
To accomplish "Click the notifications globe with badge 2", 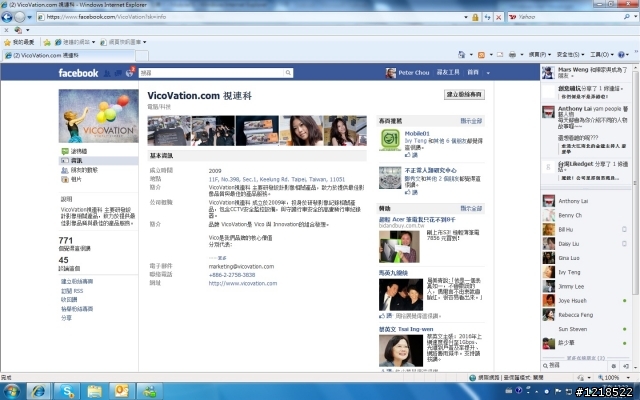I will point(130,73).
